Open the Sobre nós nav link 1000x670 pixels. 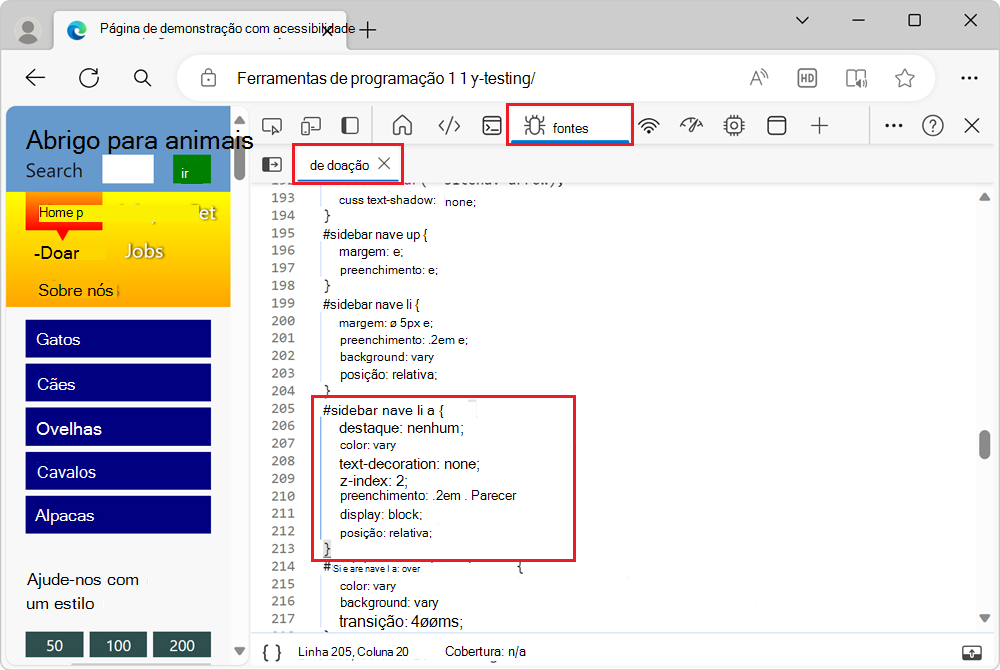(x=76, y=290)
